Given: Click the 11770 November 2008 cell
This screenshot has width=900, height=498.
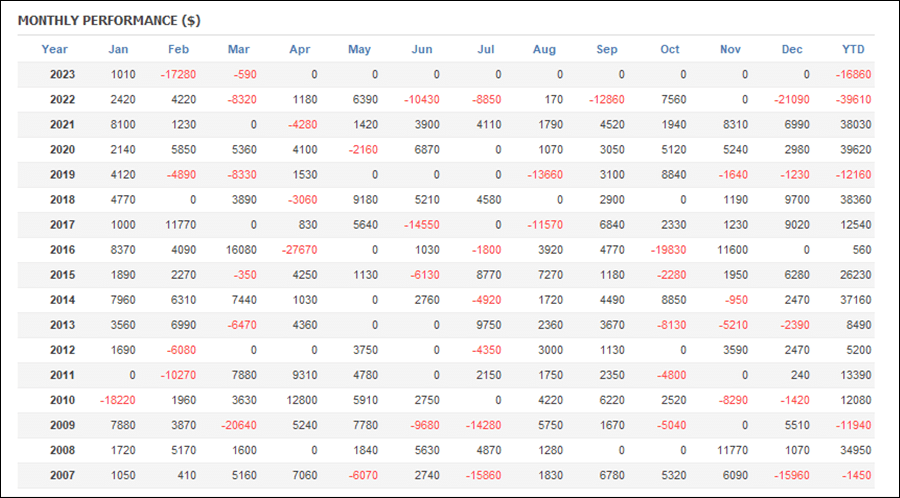Looking at the screenshot, I should (x=732, y=450).
